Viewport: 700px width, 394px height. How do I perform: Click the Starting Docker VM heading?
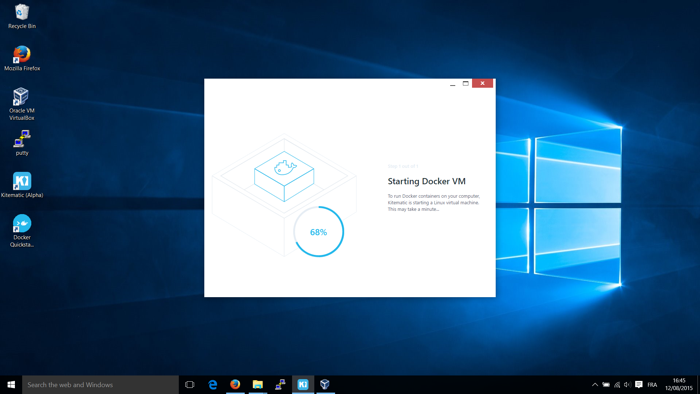click(426, 181)
